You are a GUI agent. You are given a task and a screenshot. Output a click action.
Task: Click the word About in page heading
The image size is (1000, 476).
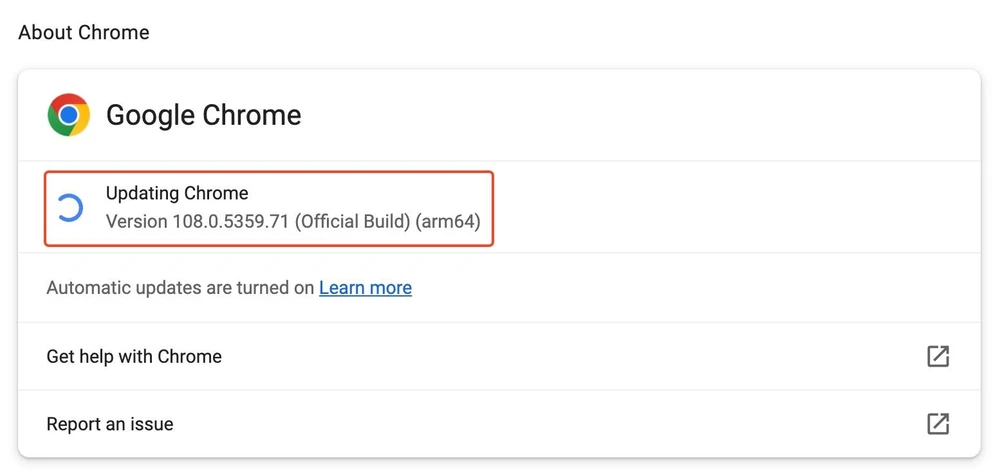[44, 32]
